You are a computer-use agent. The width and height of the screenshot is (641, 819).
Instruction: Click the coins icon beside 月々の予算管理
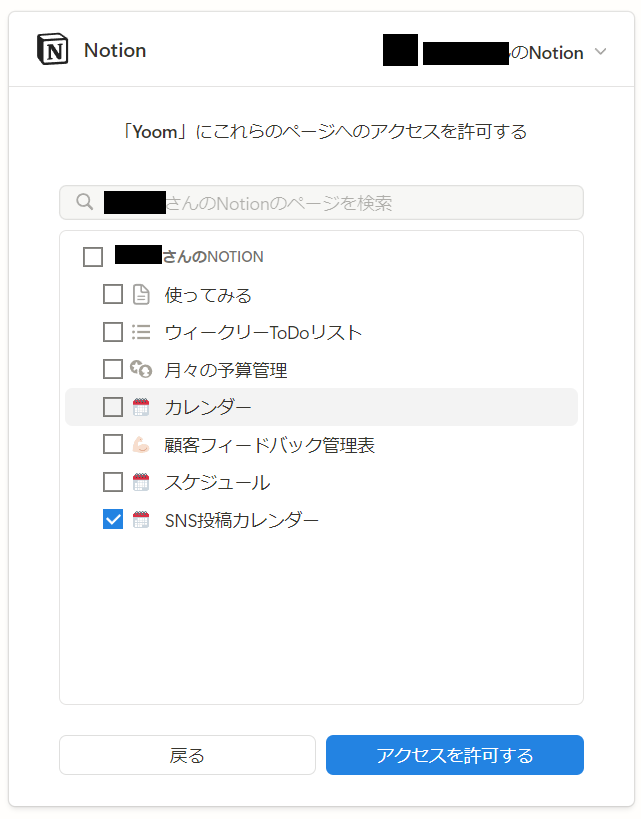point(141,370)
